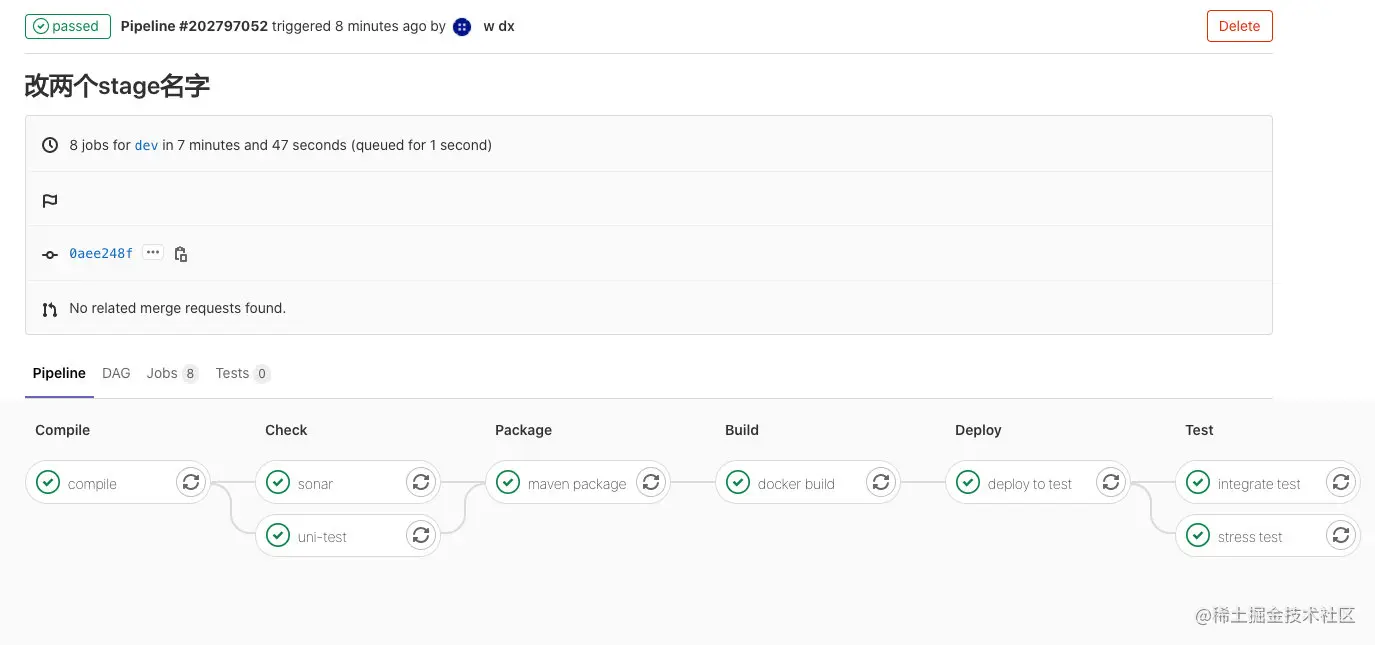
Task: Click the Build stage heading
Action: coord(742,430)
